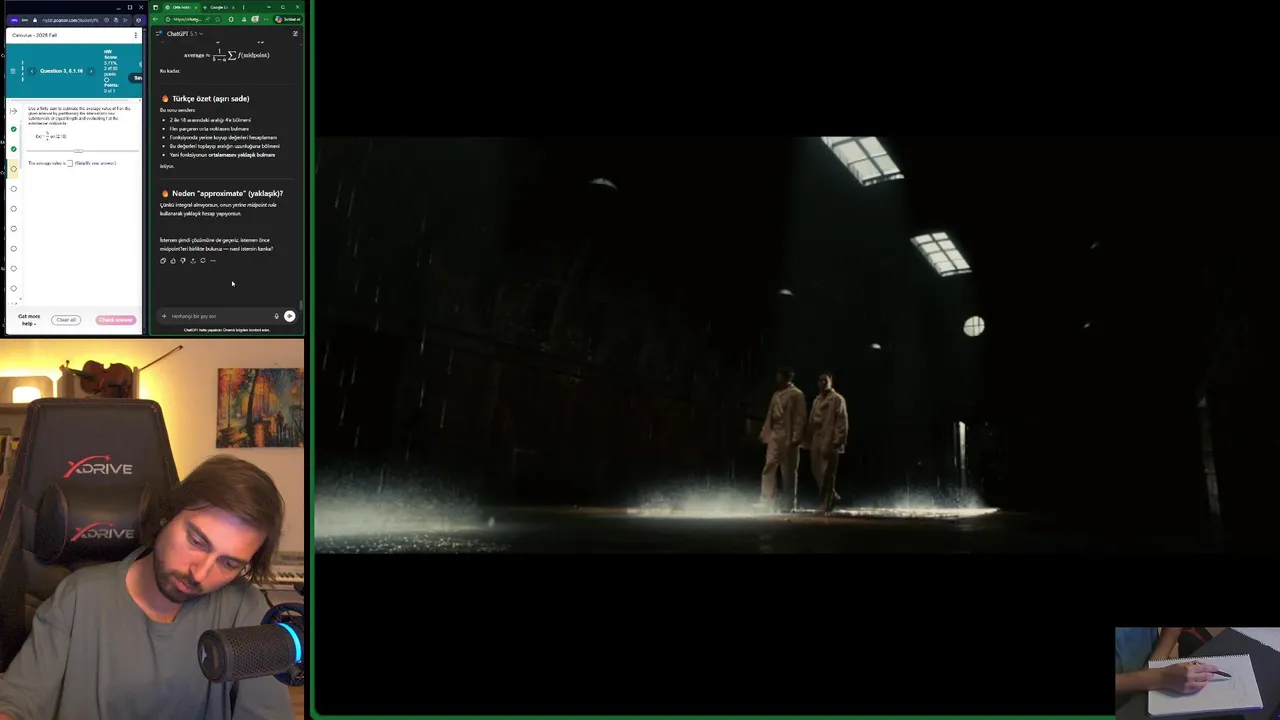1280x720 pixels.
Task: Select the seventh question part circle
Action: [13, 248]
